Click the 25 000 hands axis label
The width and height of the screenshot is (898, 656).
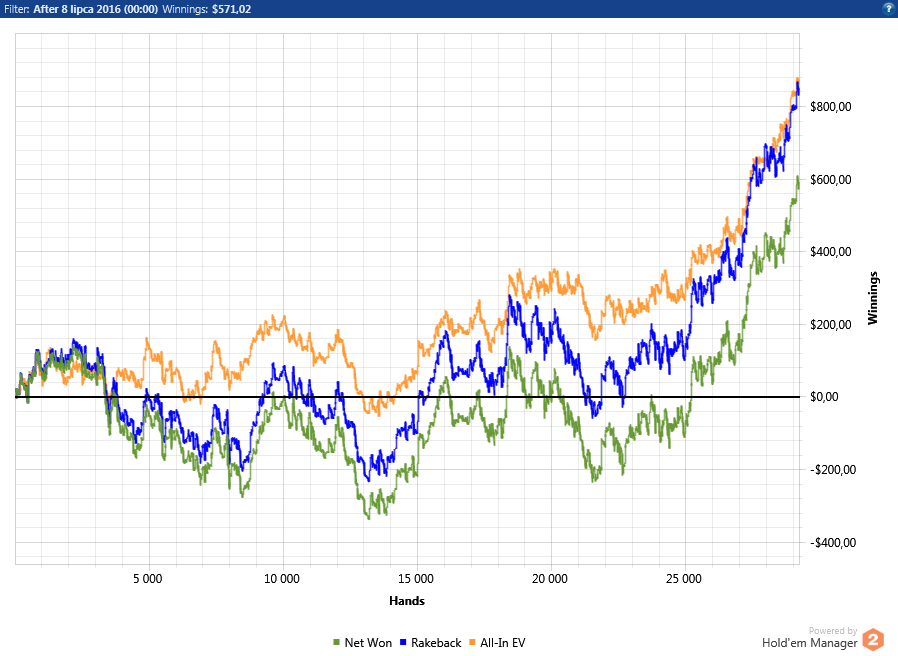[684, 579]
